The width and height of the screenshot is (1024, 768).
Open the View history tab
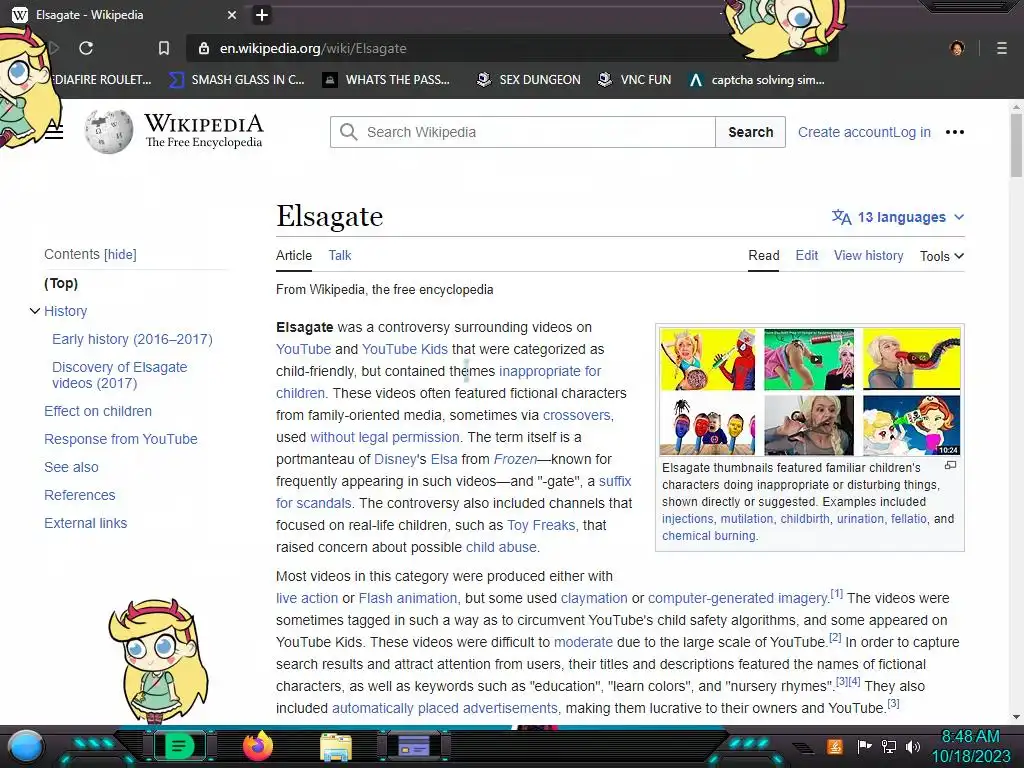point(869,255)
